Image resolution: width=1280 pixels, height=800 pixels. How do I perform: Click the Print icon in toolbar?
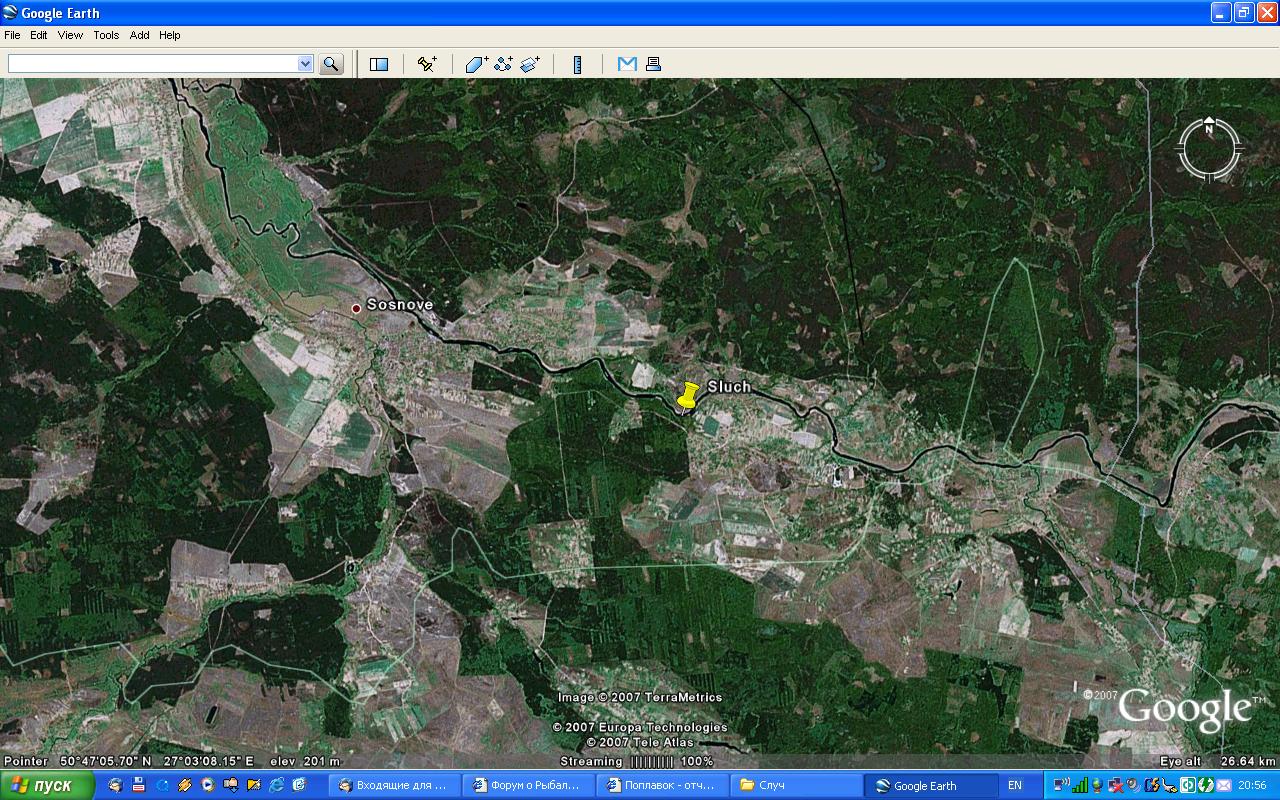(653, 64)
